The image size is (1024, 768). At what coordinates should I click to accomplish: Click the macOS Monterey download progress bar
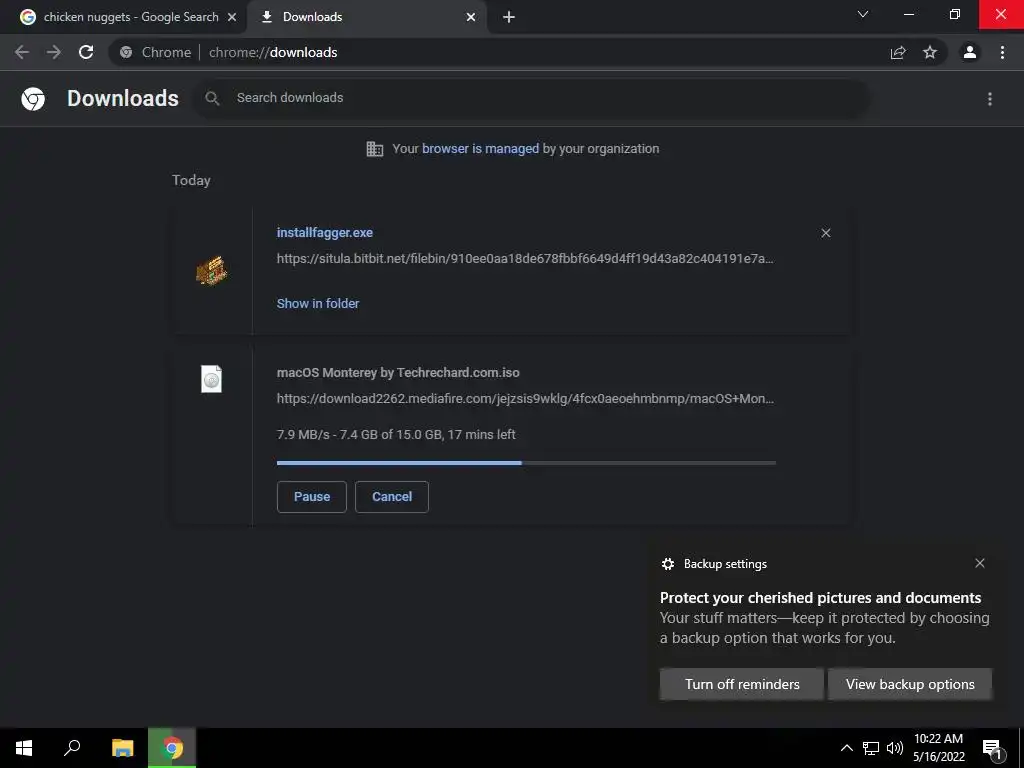pyautogui.click(x=526, y=463)
